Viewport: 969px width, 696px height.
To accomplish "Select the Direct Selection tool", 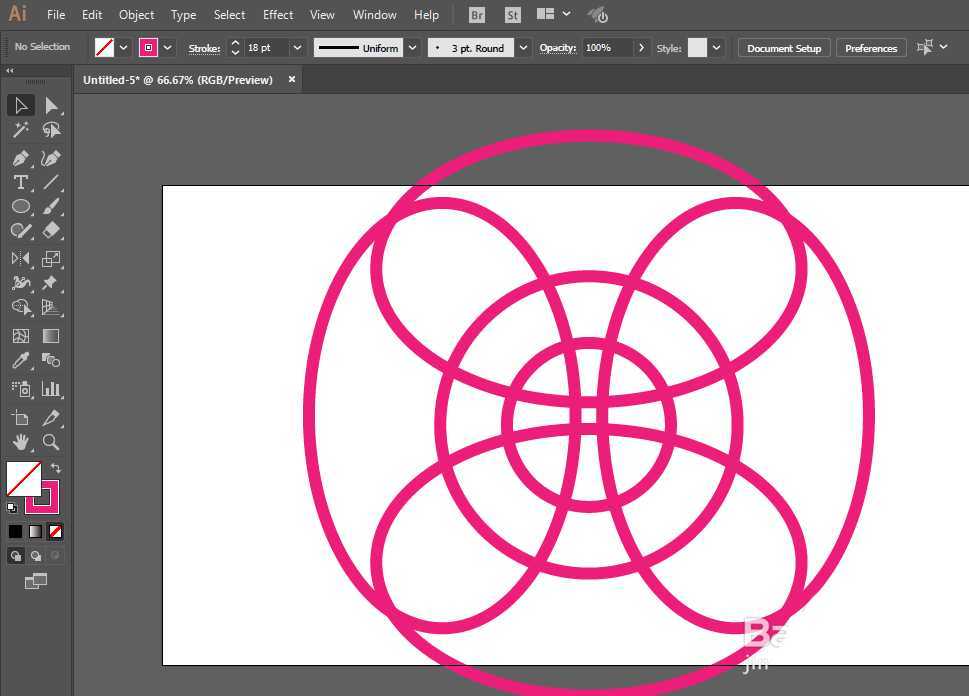I will [51, 106].
